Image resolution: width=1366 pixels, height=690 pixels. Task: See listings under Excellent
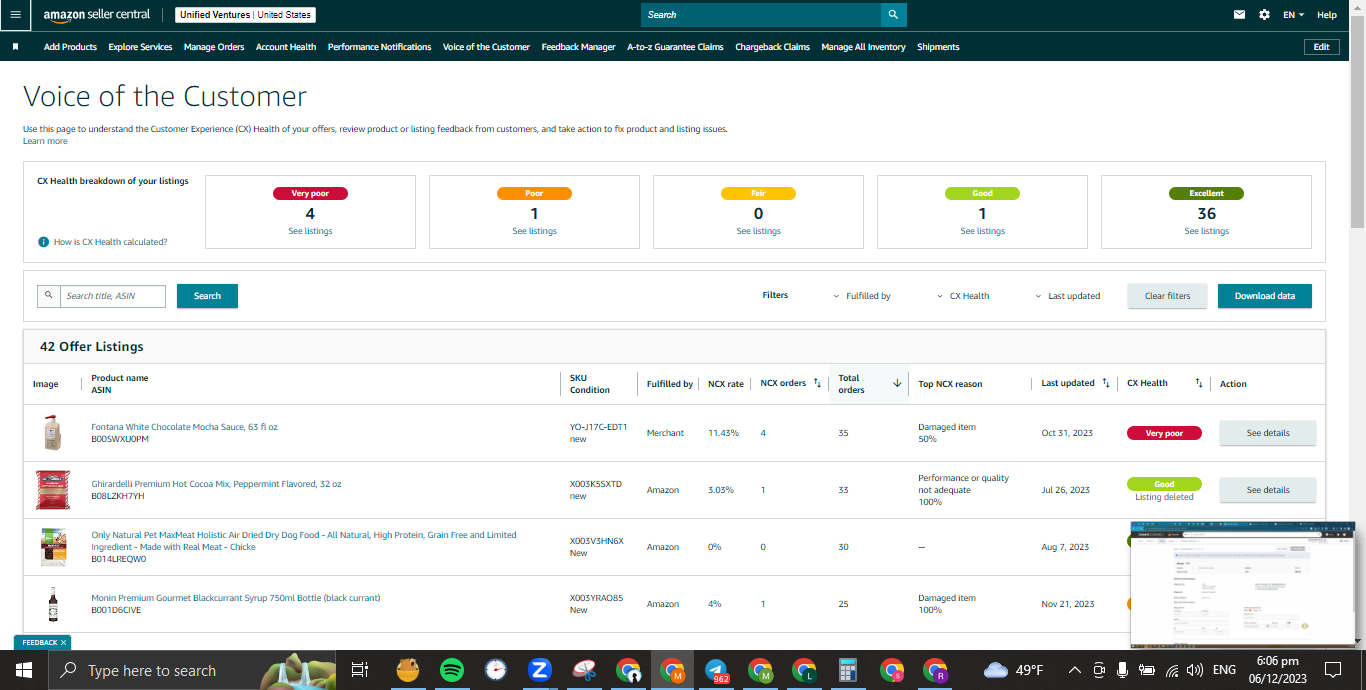[x=1206, y=231]
